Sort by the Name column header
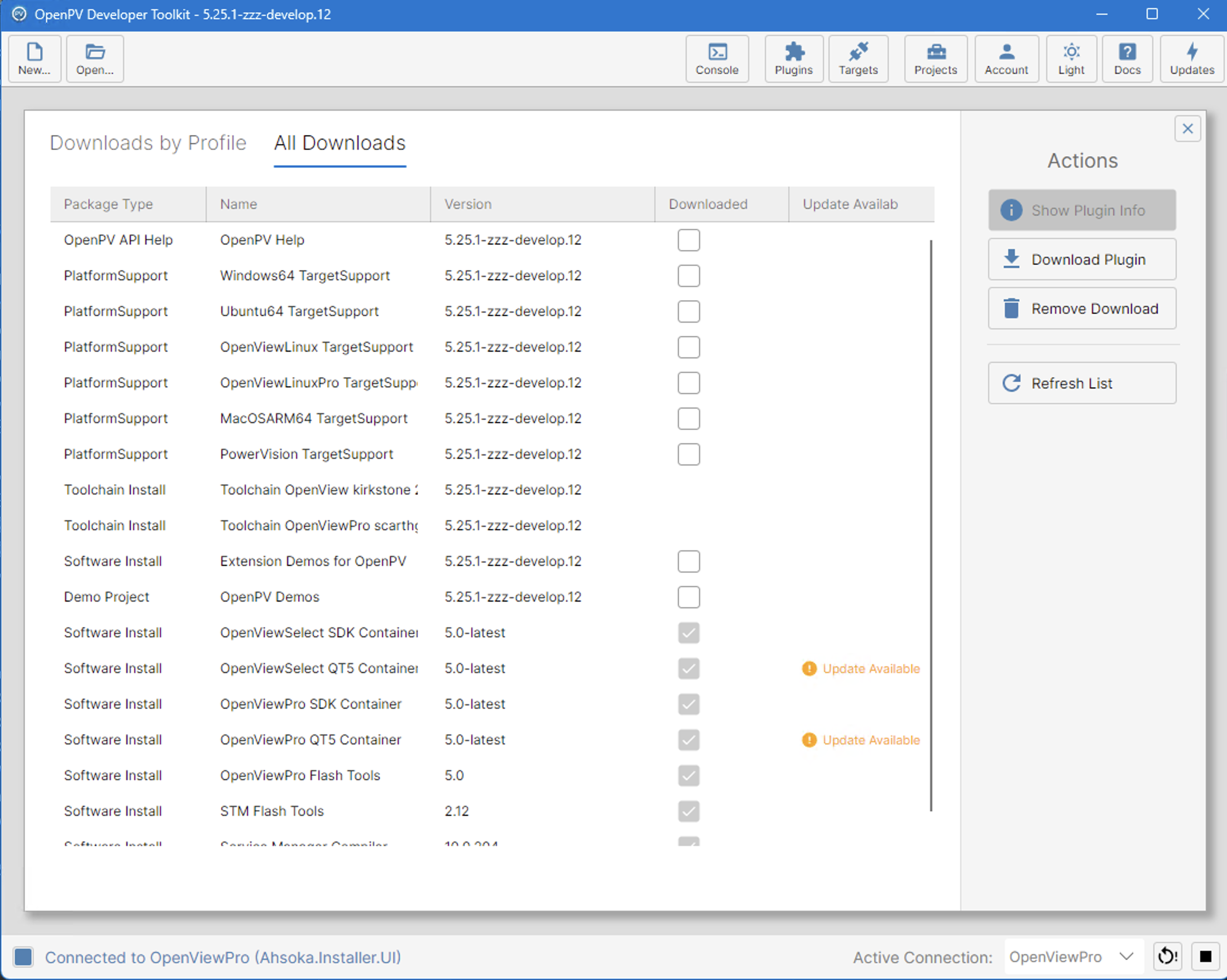1227x980 pixels. [x=318, y=204]
